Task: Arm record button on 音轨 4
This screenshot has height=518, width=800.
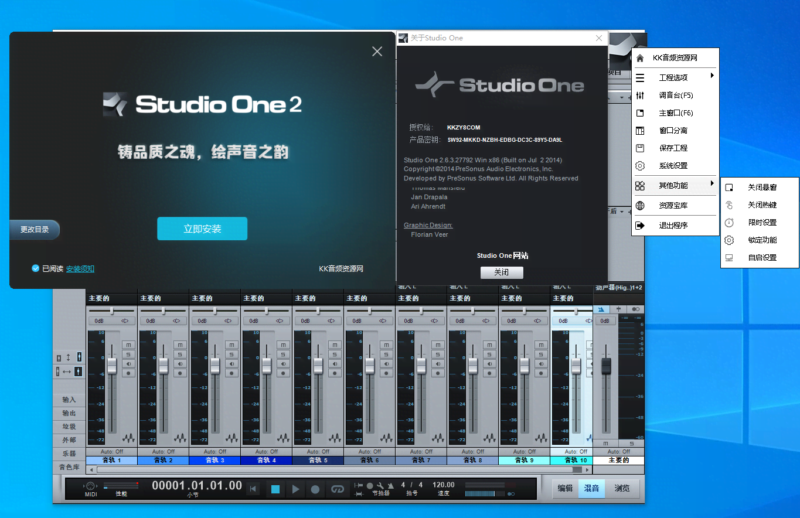Action: pyautogui.click(x=283, y=373)
